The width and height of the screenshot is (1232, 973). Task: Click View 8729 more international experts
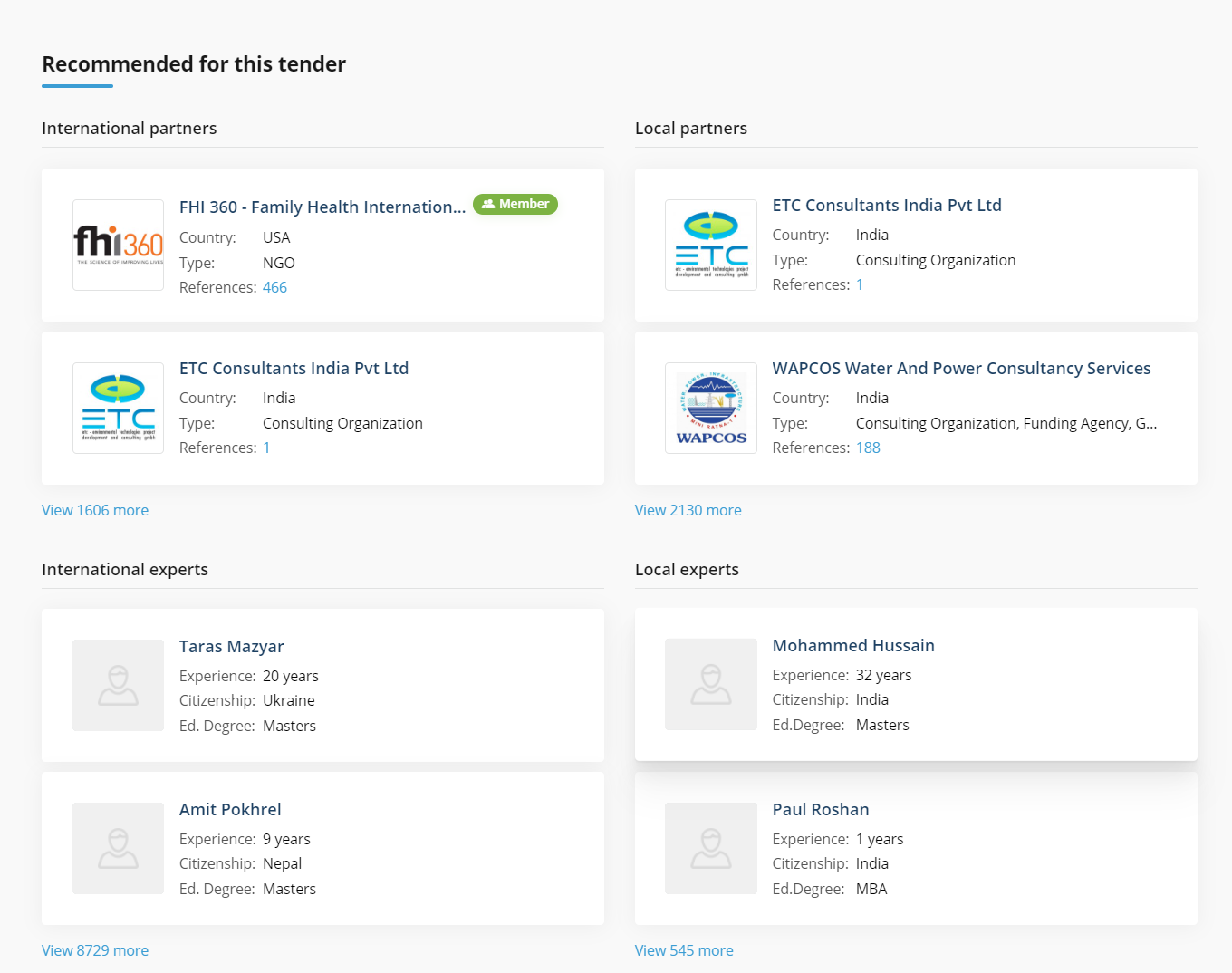pyautogui.click(x=95, y=950)
